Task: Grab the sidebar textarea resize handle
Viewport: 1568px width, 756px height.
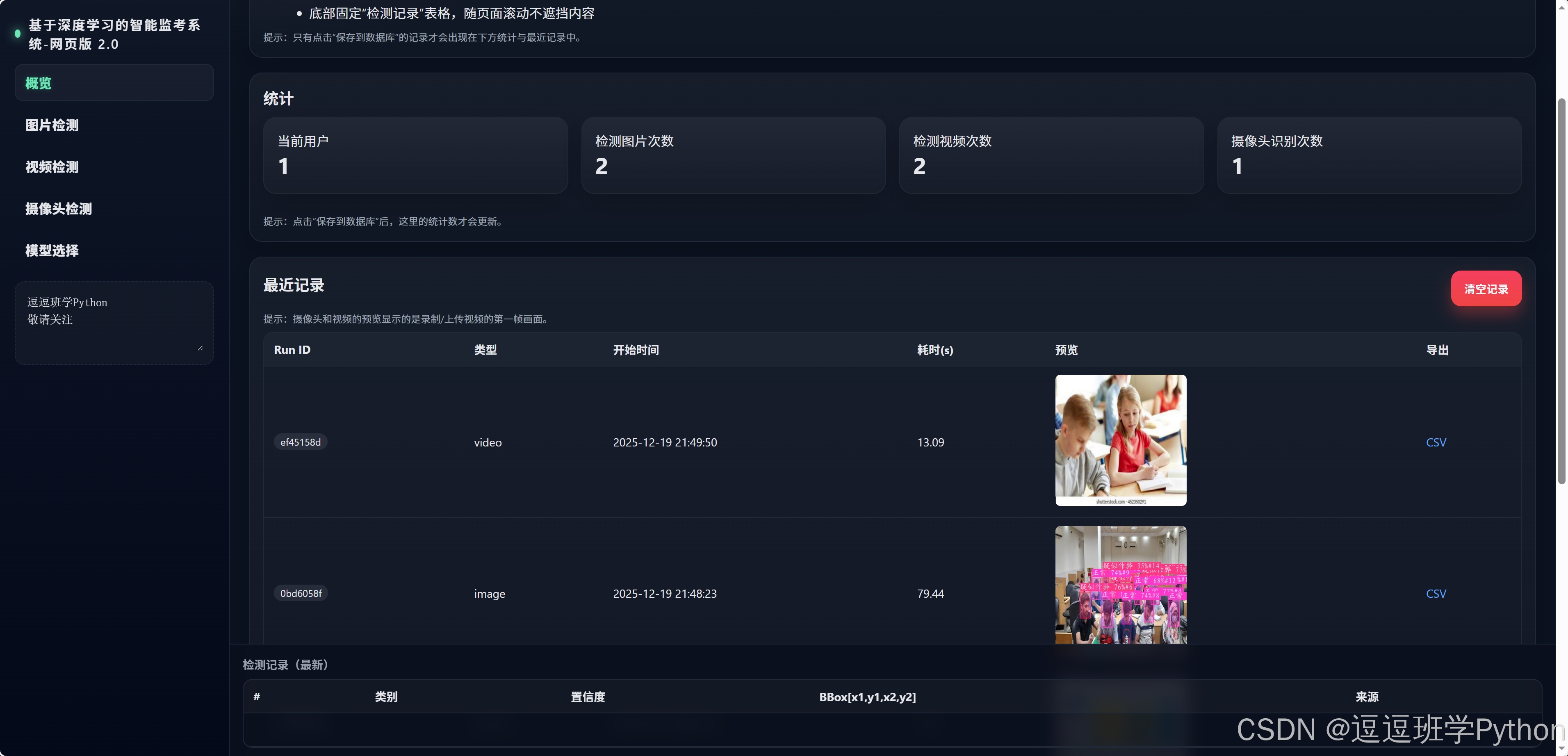Action: pyautogui.click(x=200, y=348)
